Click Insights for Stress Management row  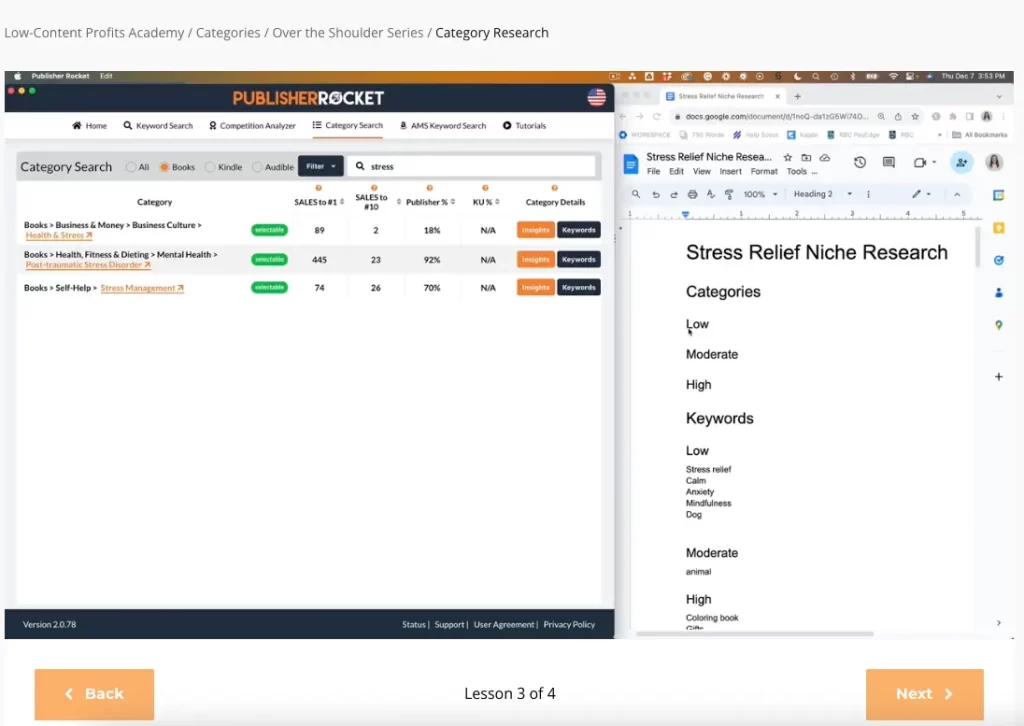pos(535,288)
